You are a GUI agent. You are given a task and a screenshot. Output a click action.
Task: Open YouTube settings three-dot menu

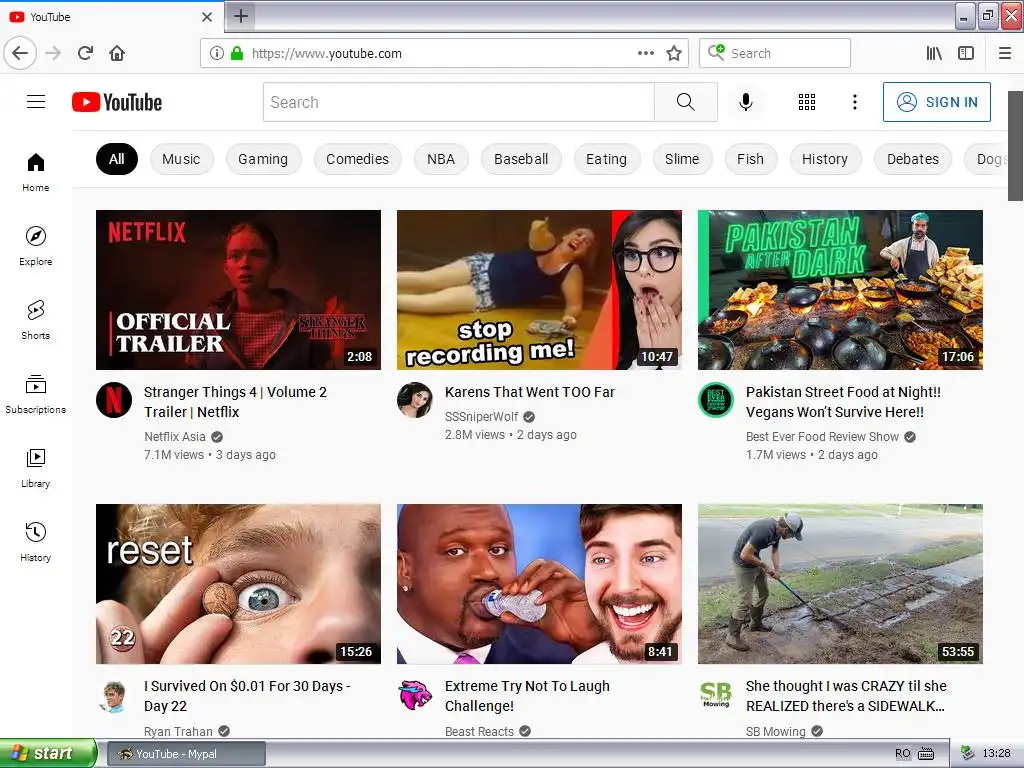pos(855,102)
